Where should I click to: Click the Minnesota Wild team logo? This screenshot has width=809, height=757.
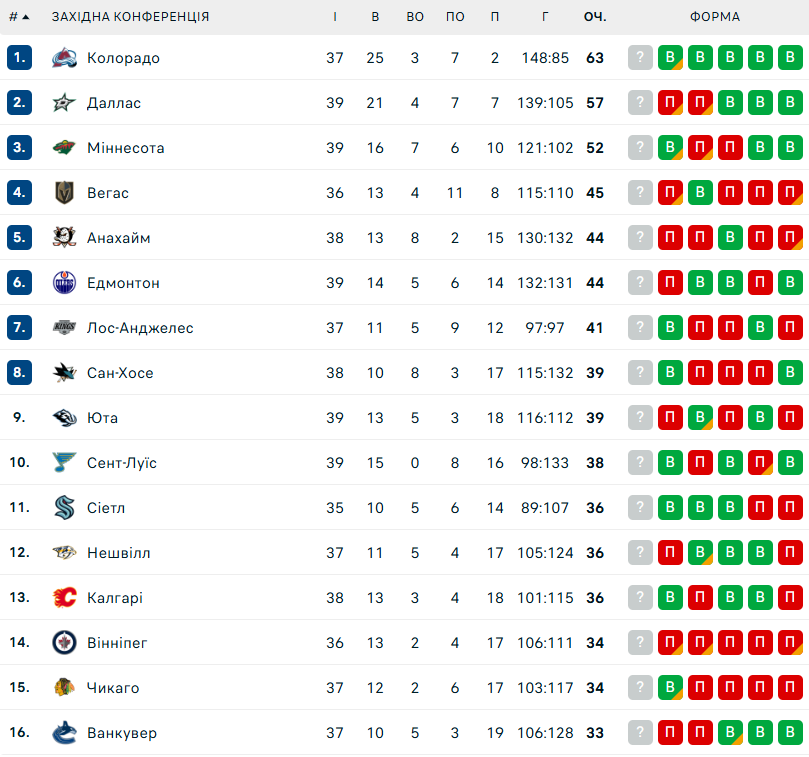tap(64, 148)
